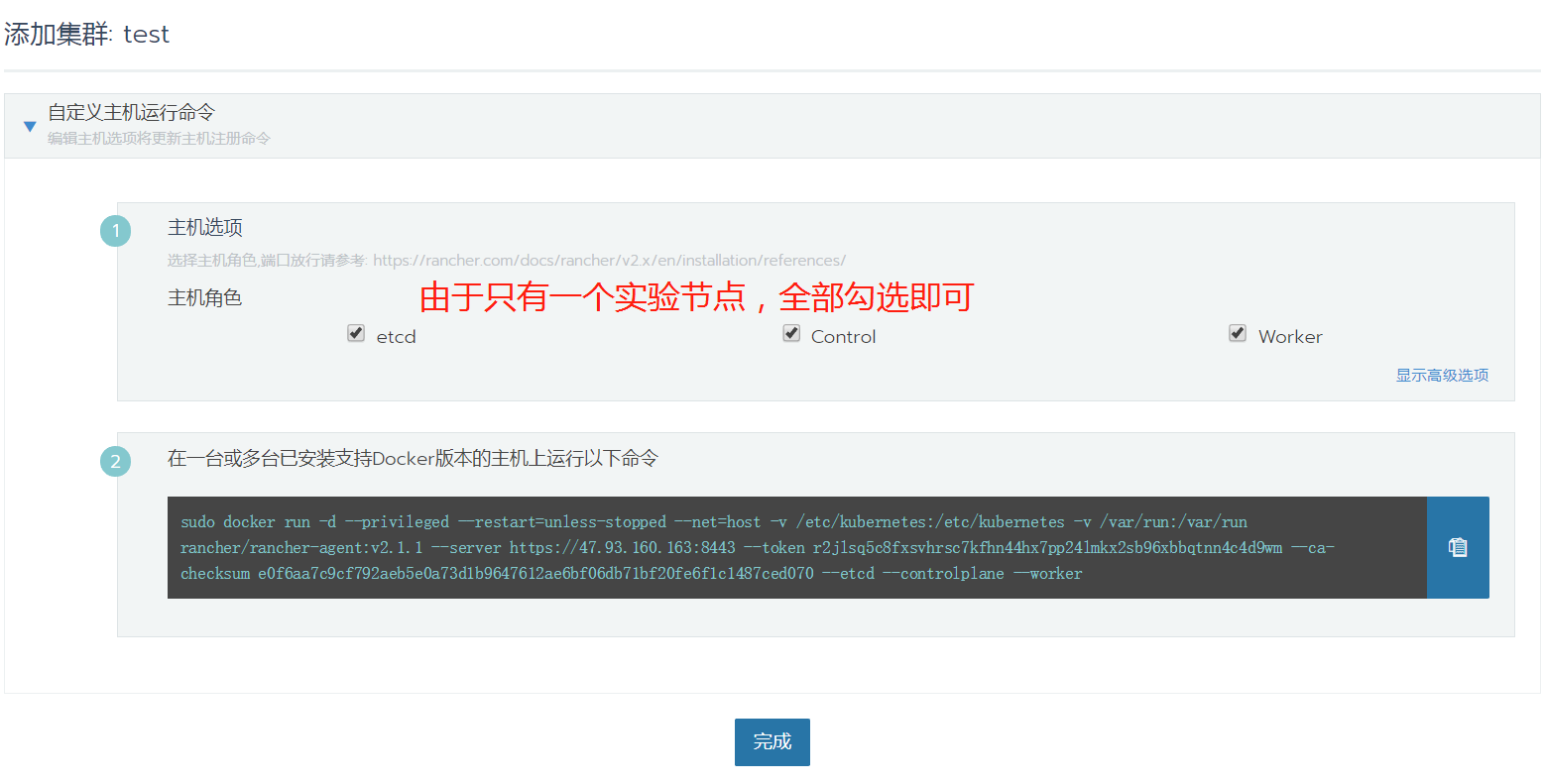Click the 主机角色 label
Screen dimensions: 1544x784
tap(205, 297)
